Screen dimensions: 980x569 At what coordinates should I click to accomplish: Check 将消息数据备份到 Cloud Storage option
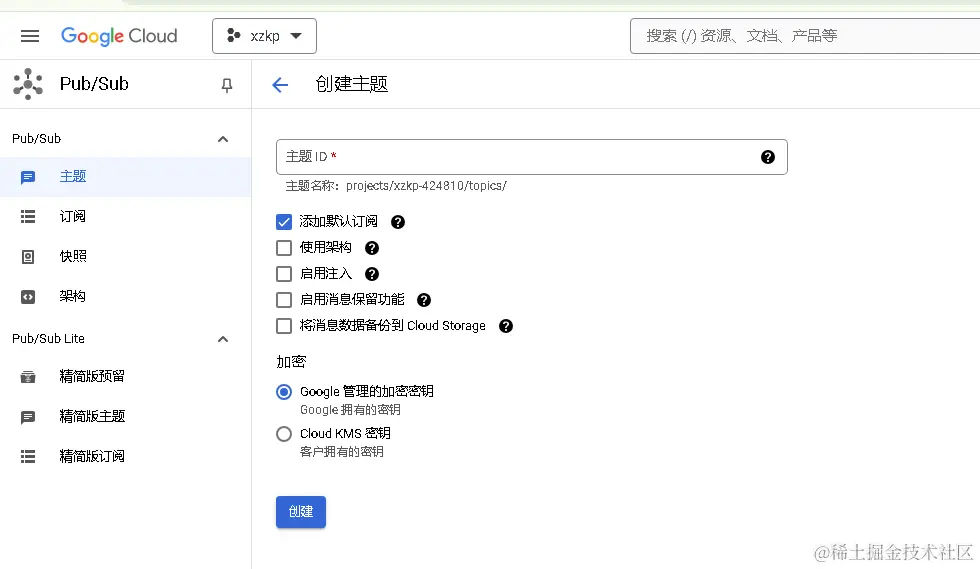(284, 326)
